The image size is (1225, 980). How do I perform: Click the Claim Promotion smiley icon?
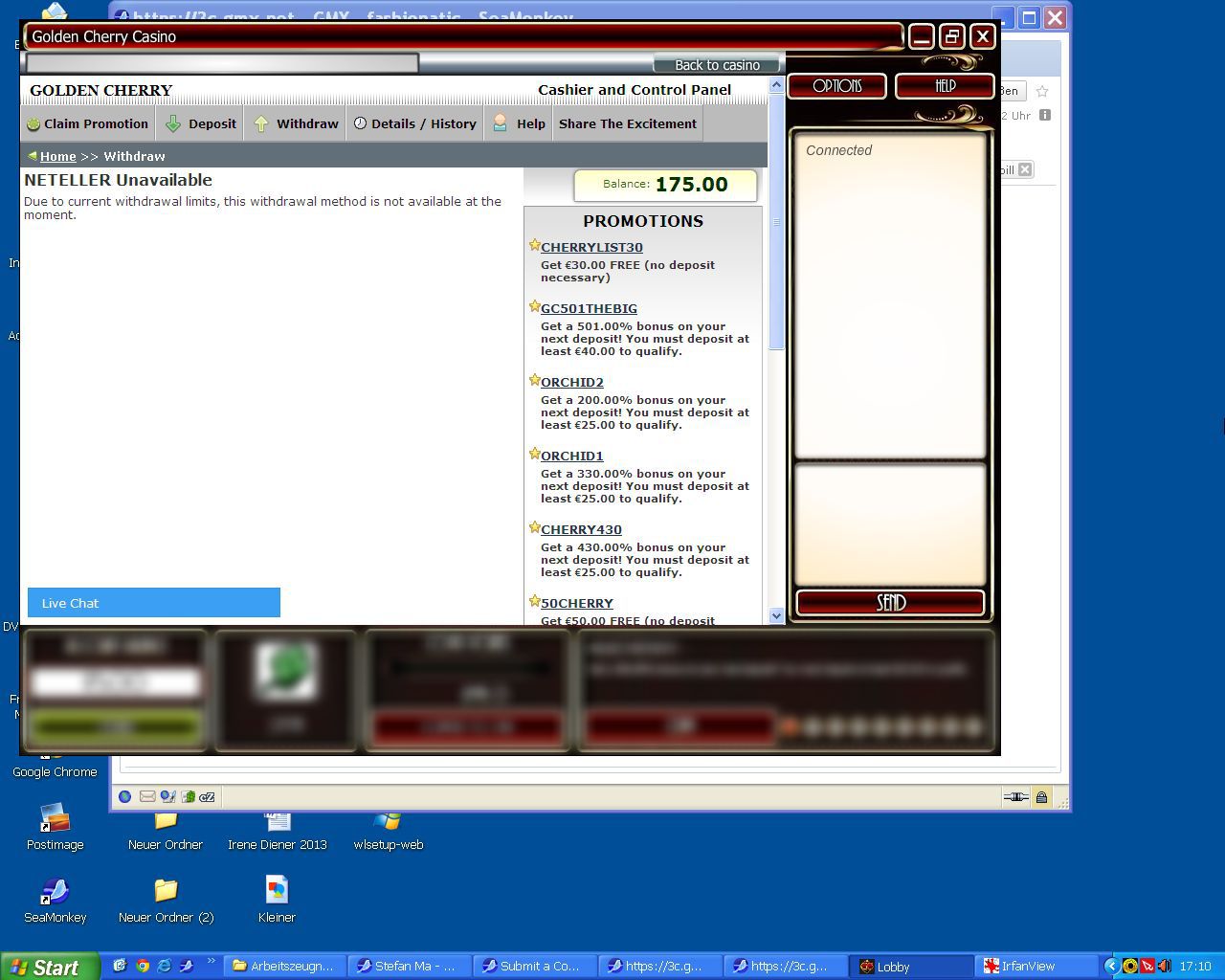[x=33, y=124]
